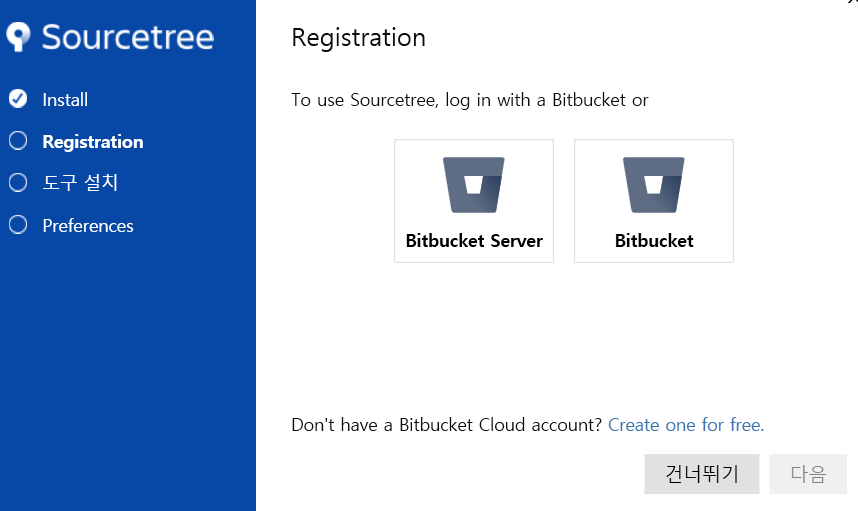The width and height of the screenshot is (858, 511).
Task: Open the Install step label
Action: [65, 100]
